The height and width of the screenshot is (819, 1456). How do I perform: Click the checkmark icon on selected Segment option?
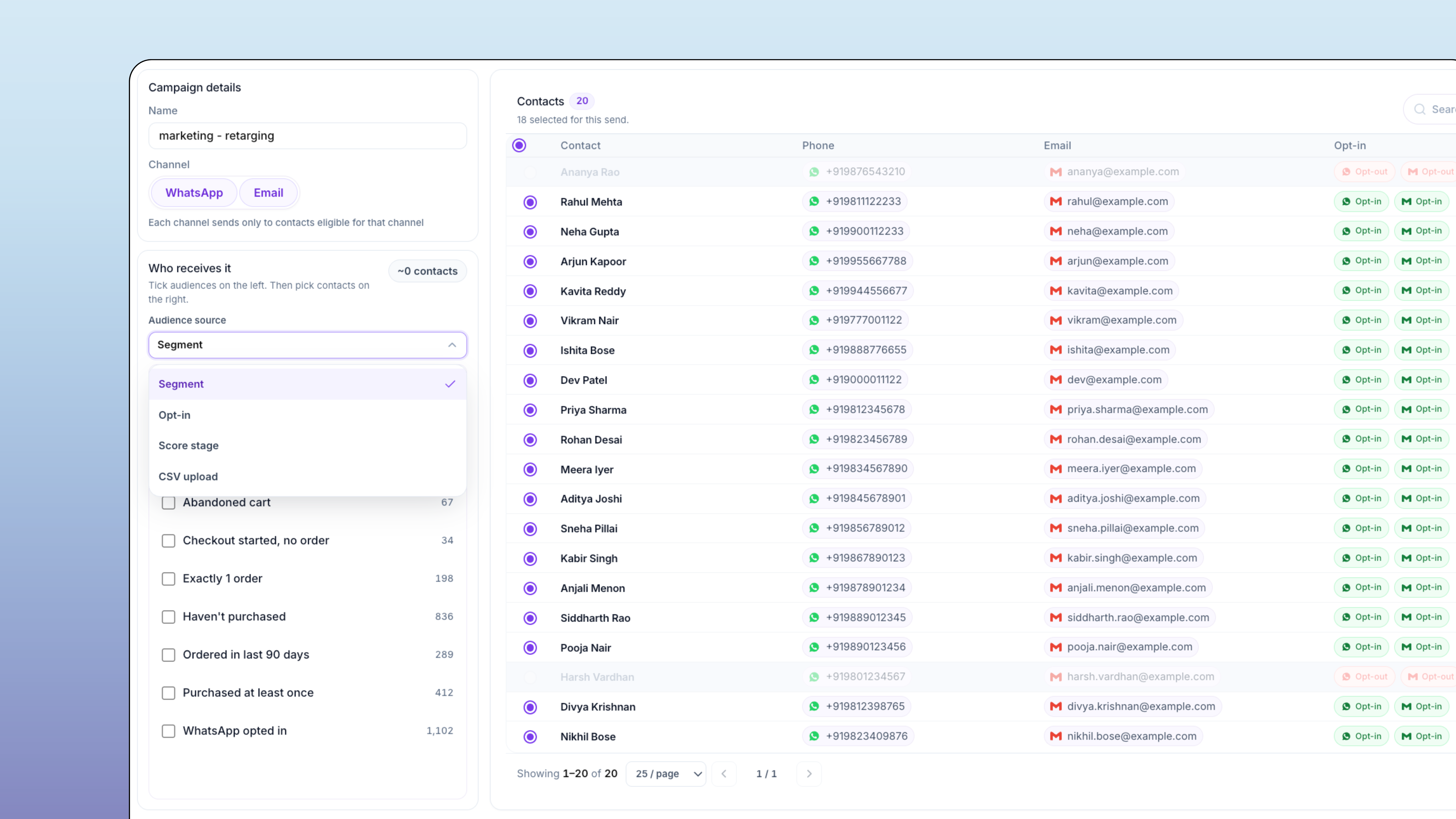(x=450, y=384)
